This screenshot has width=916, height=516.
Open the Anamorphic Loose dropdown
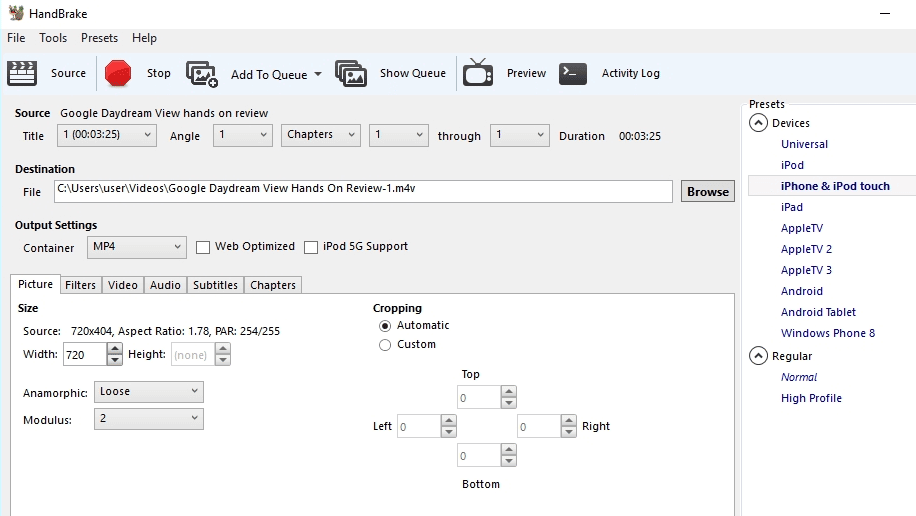point(149,392)
